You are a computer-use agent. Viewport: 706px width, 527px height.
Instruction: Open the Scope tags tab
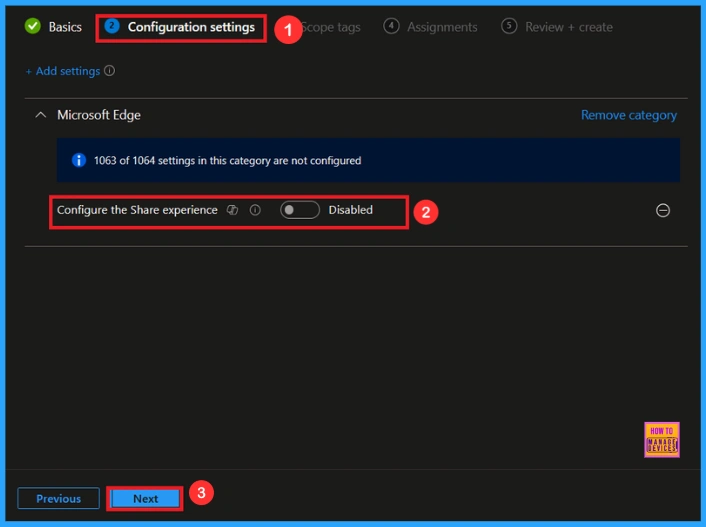331,27
